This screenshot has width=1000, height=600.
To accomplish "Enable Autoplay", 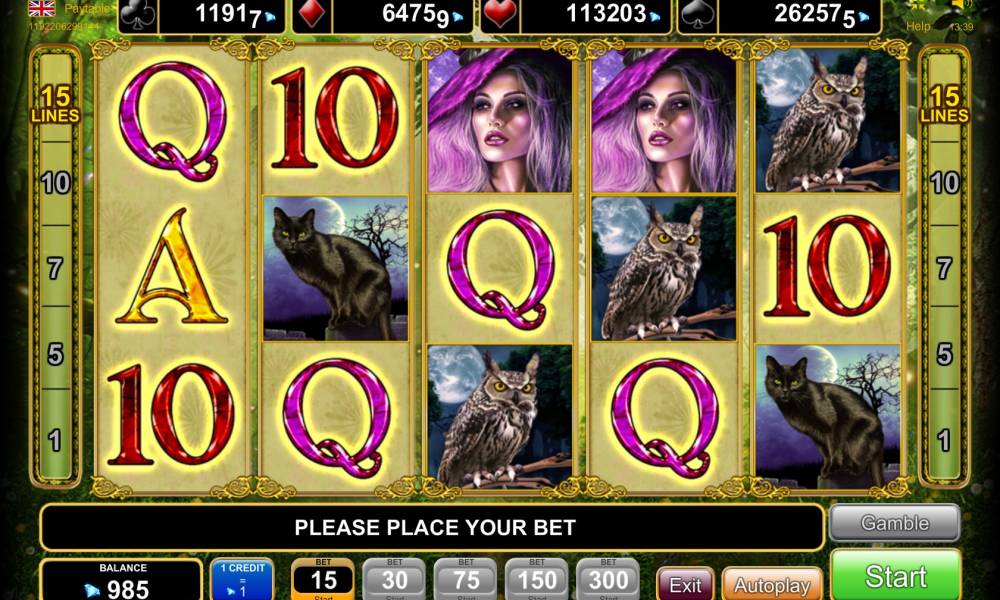I will click(x=772, y=585).
